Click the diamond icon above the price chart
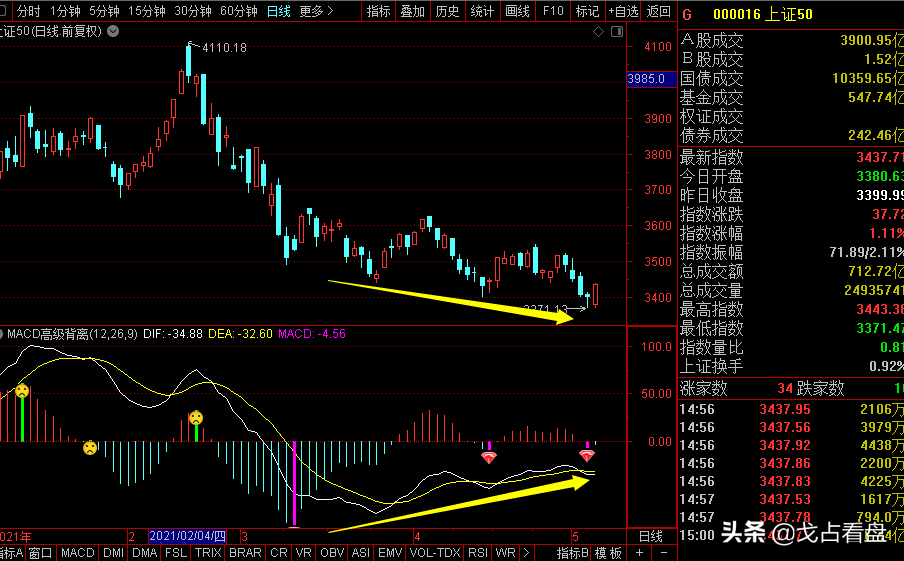The width and height of the screenshot is (904, 561). tap(598, 32)
